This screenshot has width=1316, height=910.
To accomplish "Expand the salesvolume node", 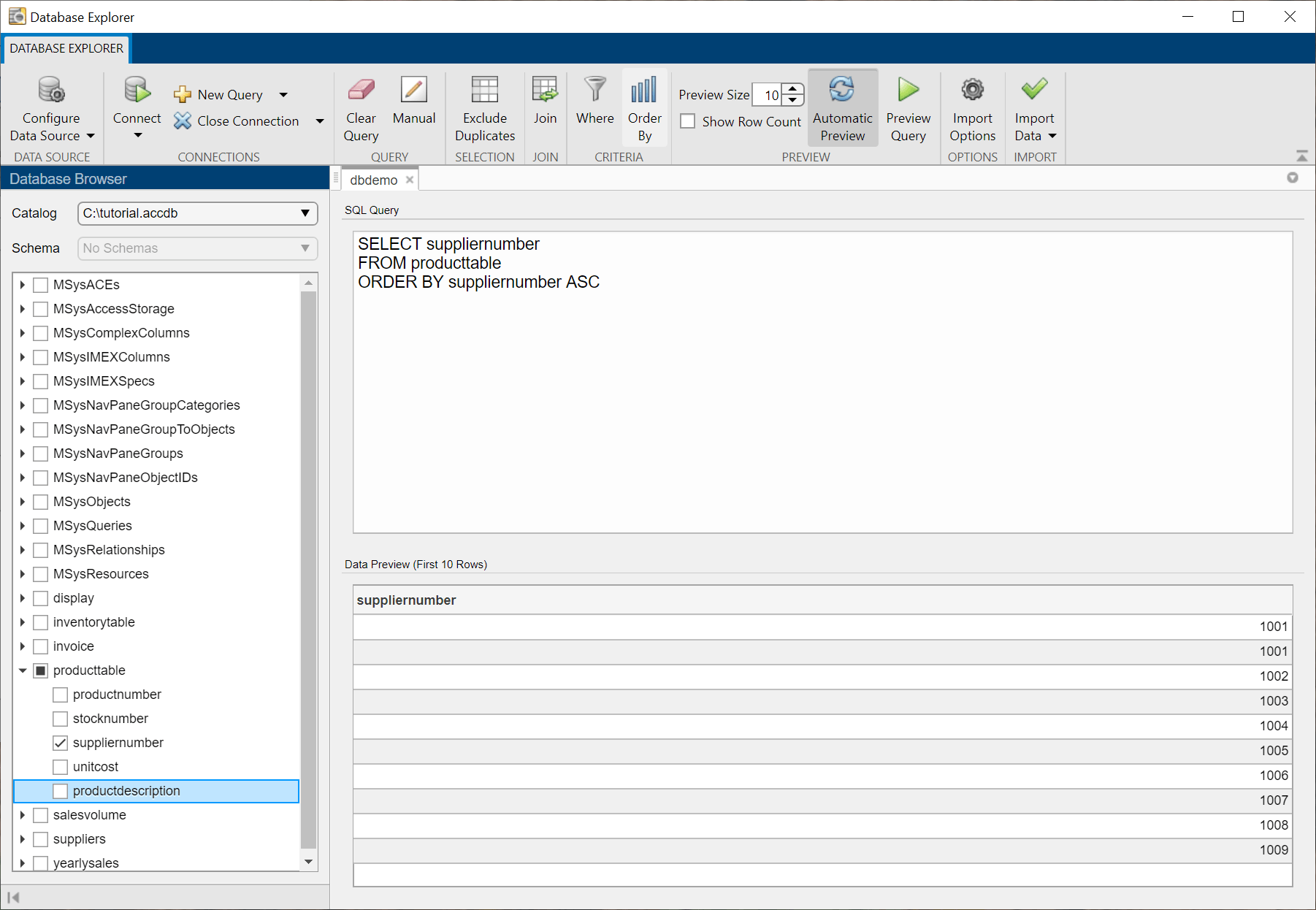I will [23, 815].
